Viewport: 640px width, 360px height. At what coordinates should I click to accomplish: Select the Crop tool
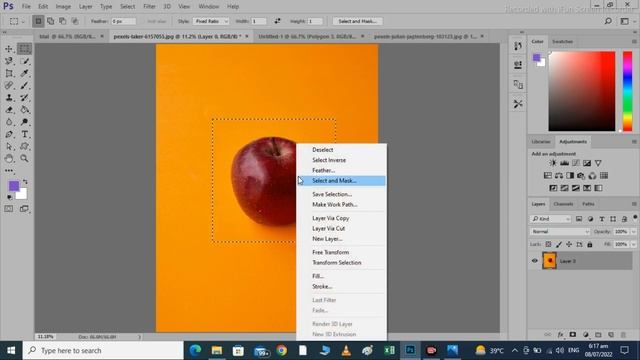9,73
